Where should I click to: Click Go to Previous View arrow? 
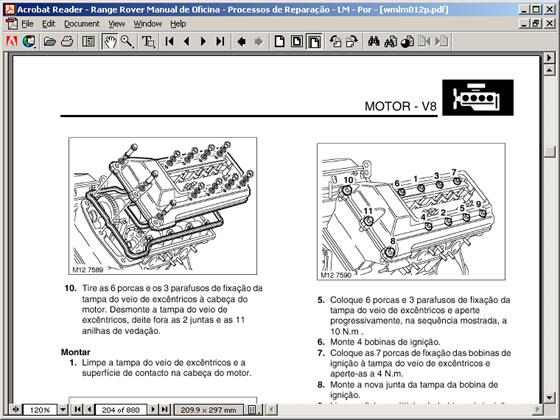click(241, 42)
